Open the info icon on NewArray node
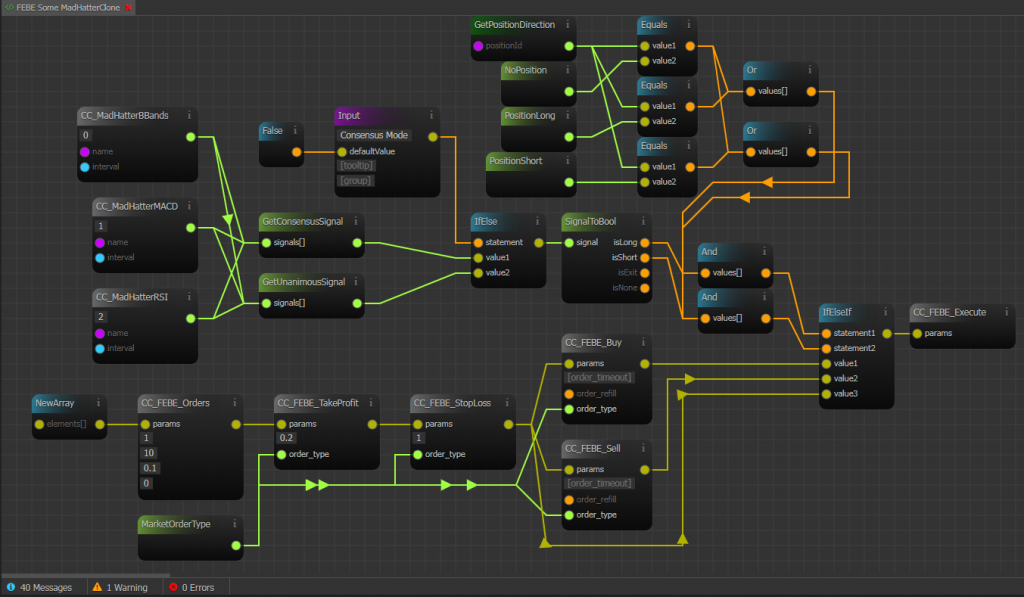 [99, 402]
